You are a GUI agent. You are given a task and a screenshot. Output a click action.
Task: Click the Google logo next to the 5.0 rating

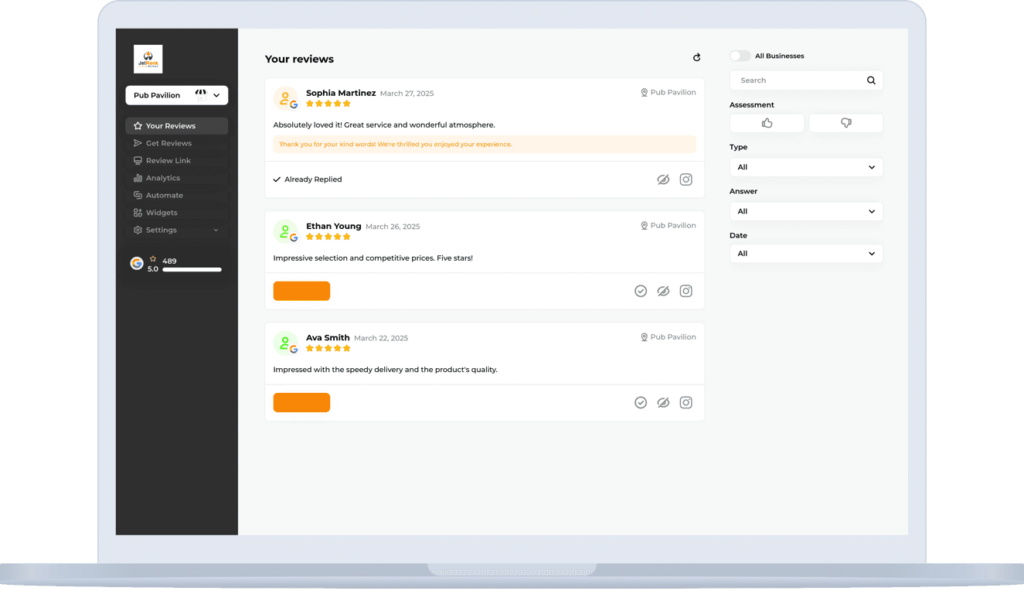tap(136, 263)
